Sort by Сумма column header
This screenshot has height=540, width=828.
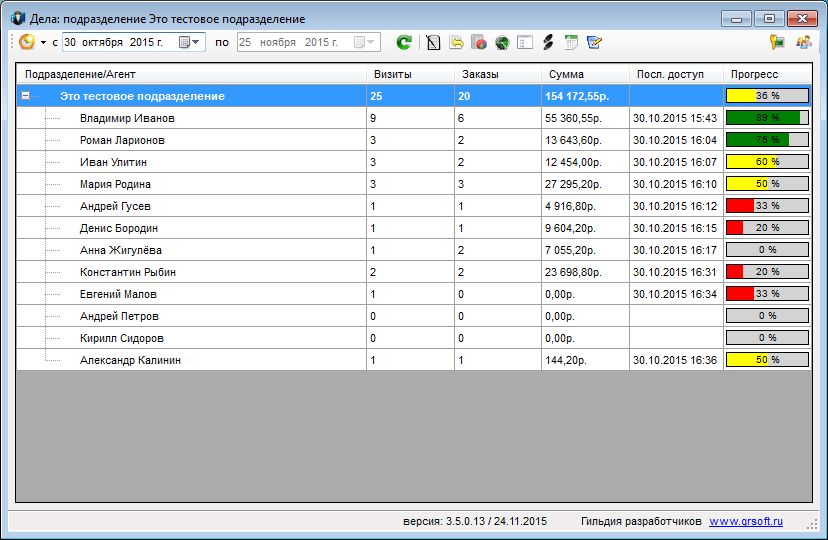click(586, 74)
